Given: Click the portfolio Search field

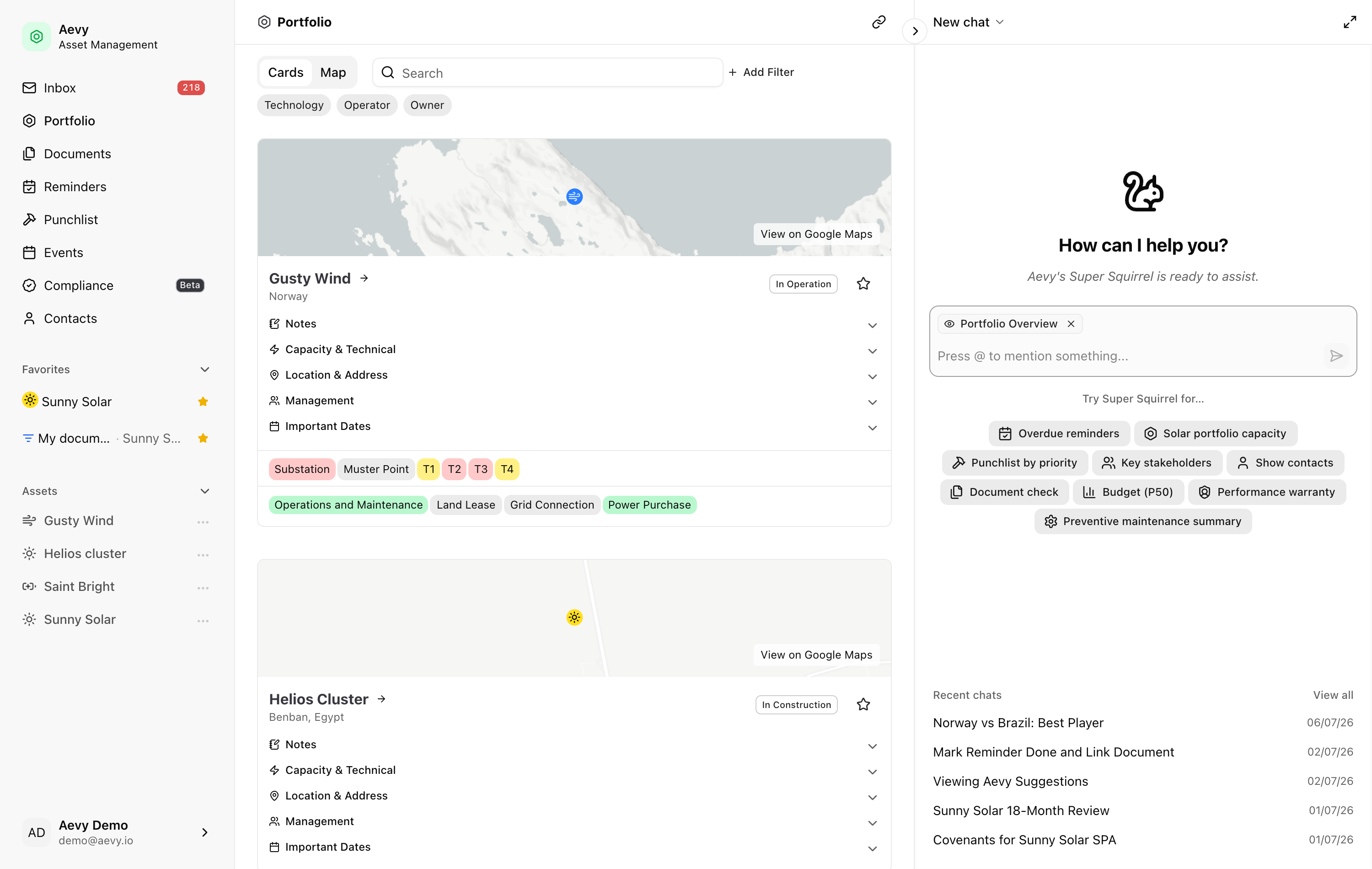Looking at the screenshot, I should click(x=547, y=72).
